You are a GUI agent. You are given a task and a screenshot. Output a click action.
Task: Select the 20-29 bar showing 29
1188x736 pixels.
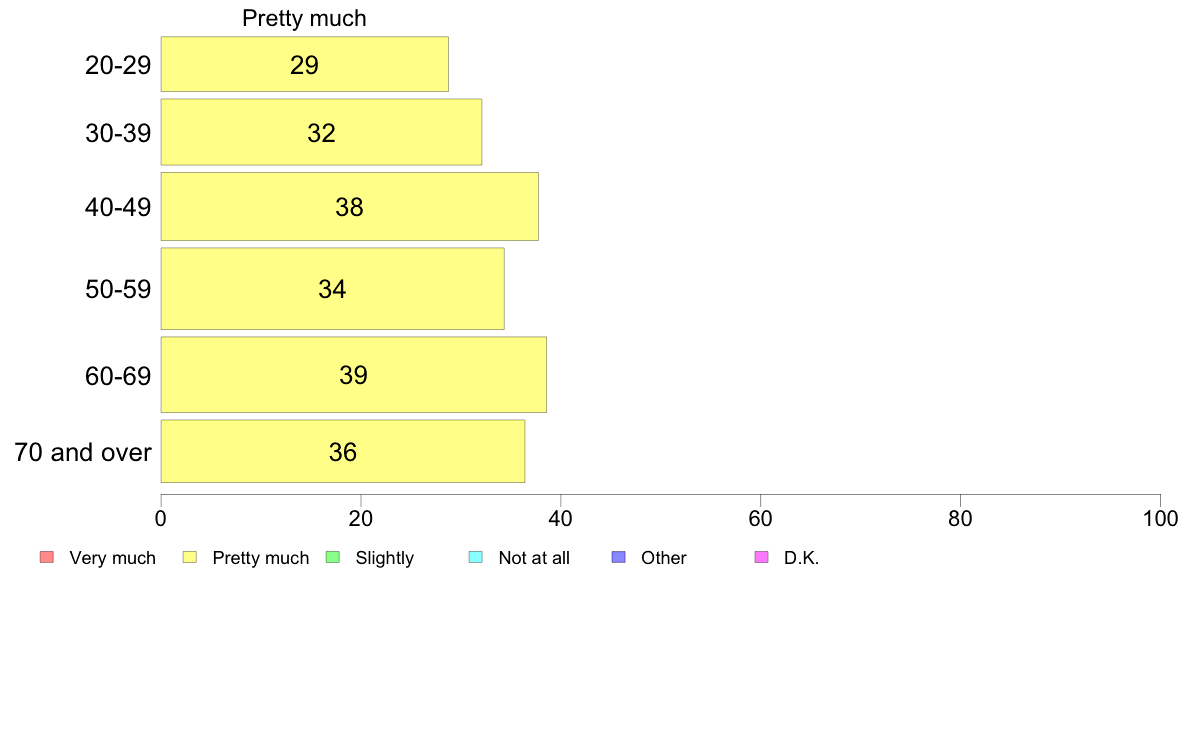[x=305, y=64]
